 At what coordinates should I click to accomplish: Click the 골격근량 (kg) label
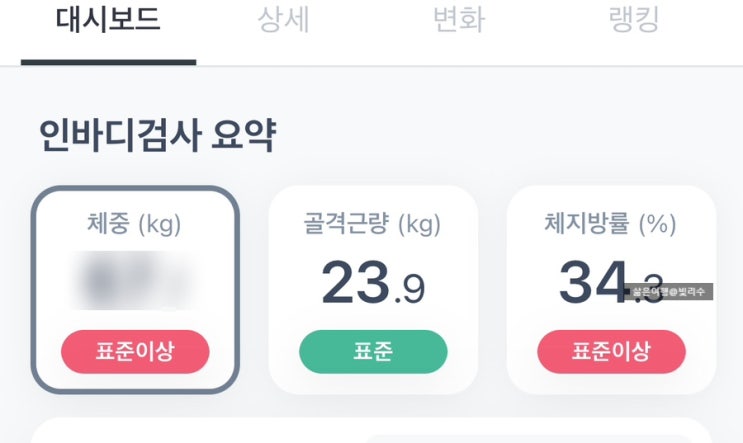coord(372,225)
